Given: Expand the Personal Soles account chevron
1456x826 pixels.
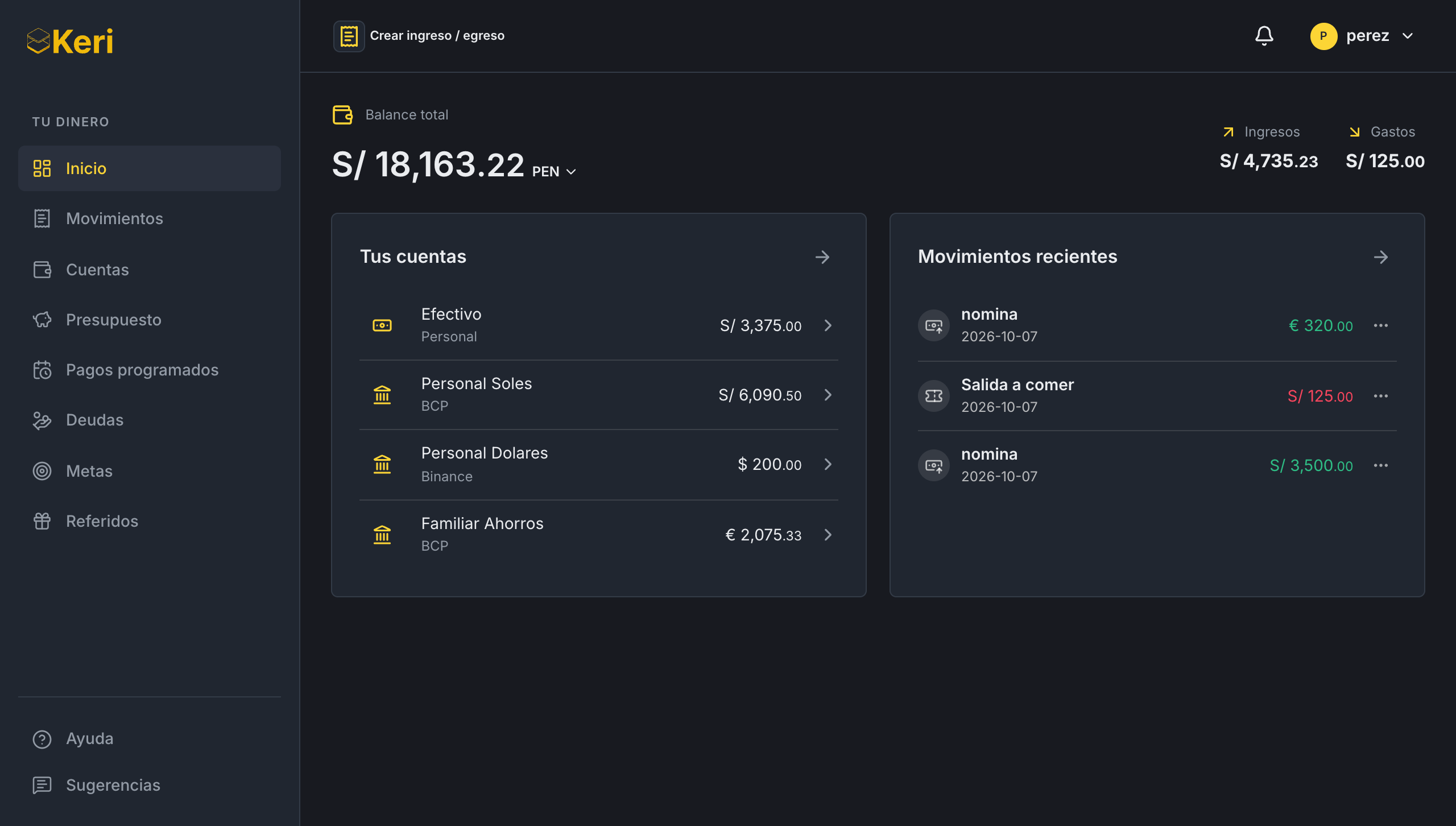Looking at the screenshot, I should (x=828, y=395).
